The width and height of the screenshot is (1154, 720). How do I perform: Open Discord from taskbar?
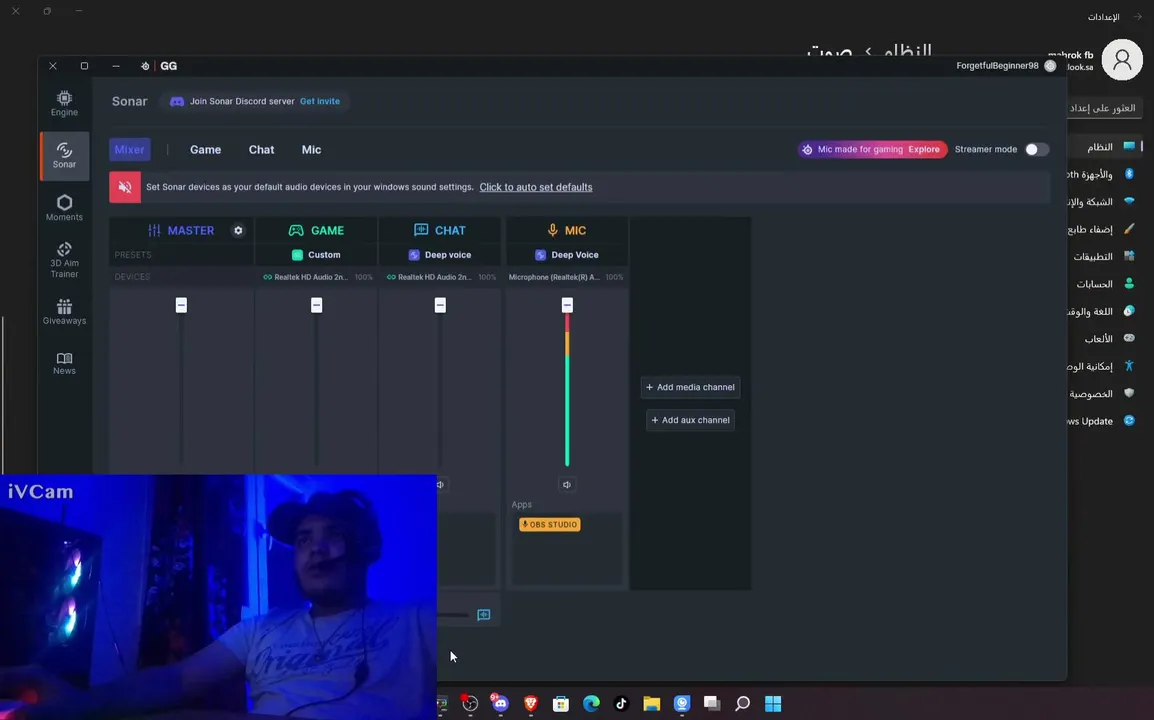click(500, 704)
